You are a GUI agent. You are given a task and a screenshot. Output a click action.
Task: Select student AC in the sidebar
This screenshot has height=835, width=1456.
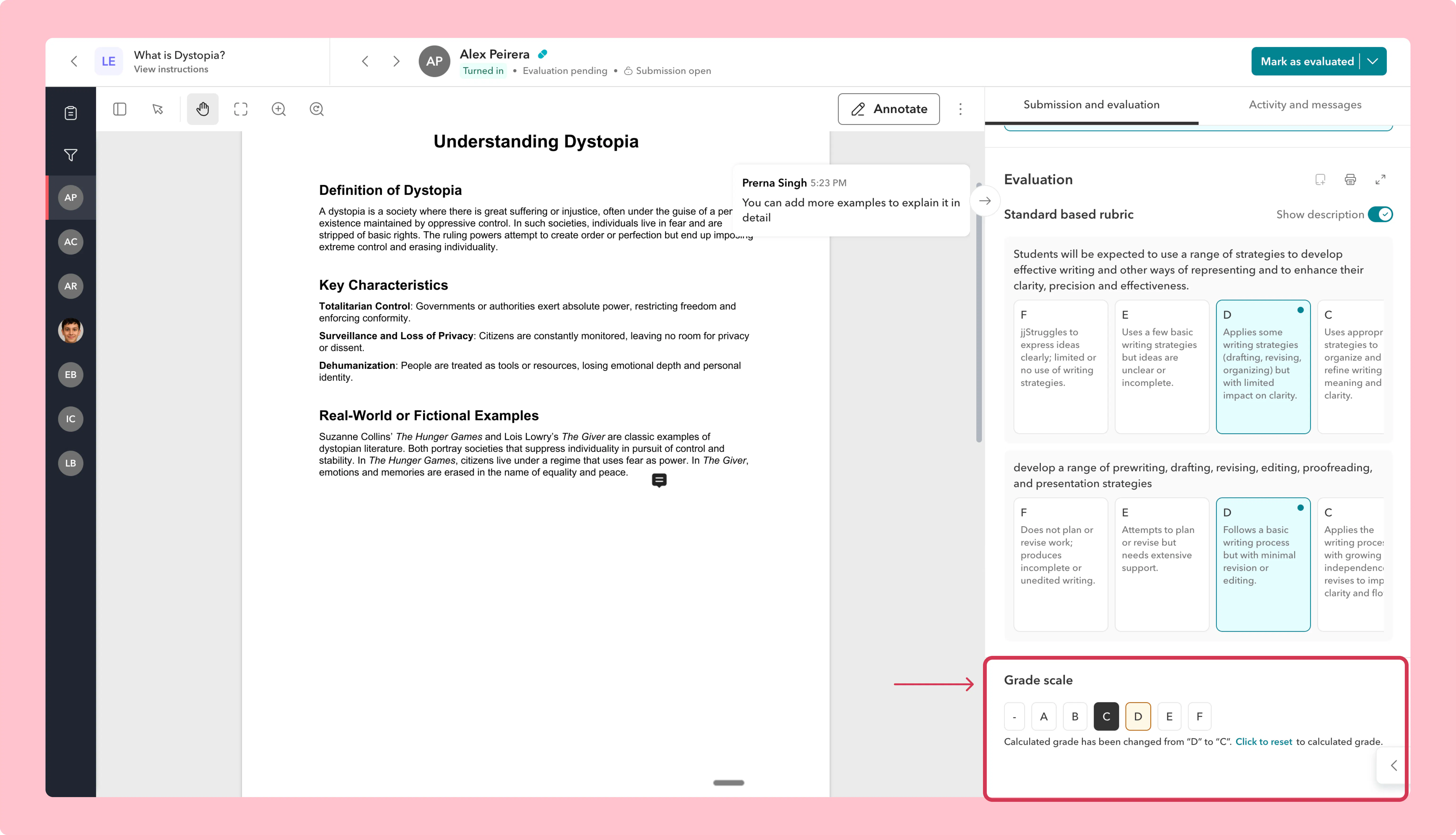point(71,242)
